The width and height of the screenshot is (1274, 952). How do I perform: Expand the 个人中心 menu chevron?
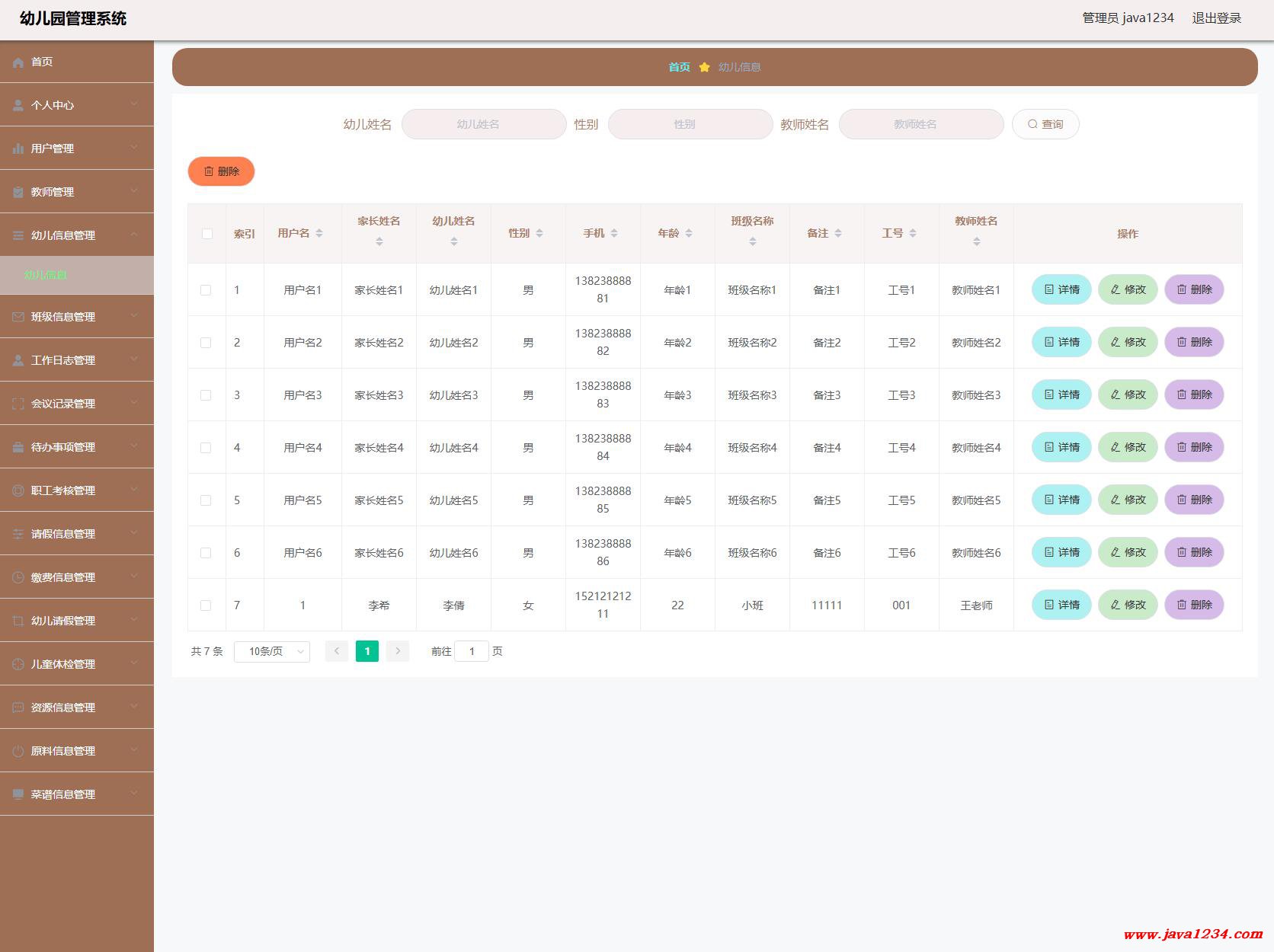pyautogui.click(x=134, y=104)
